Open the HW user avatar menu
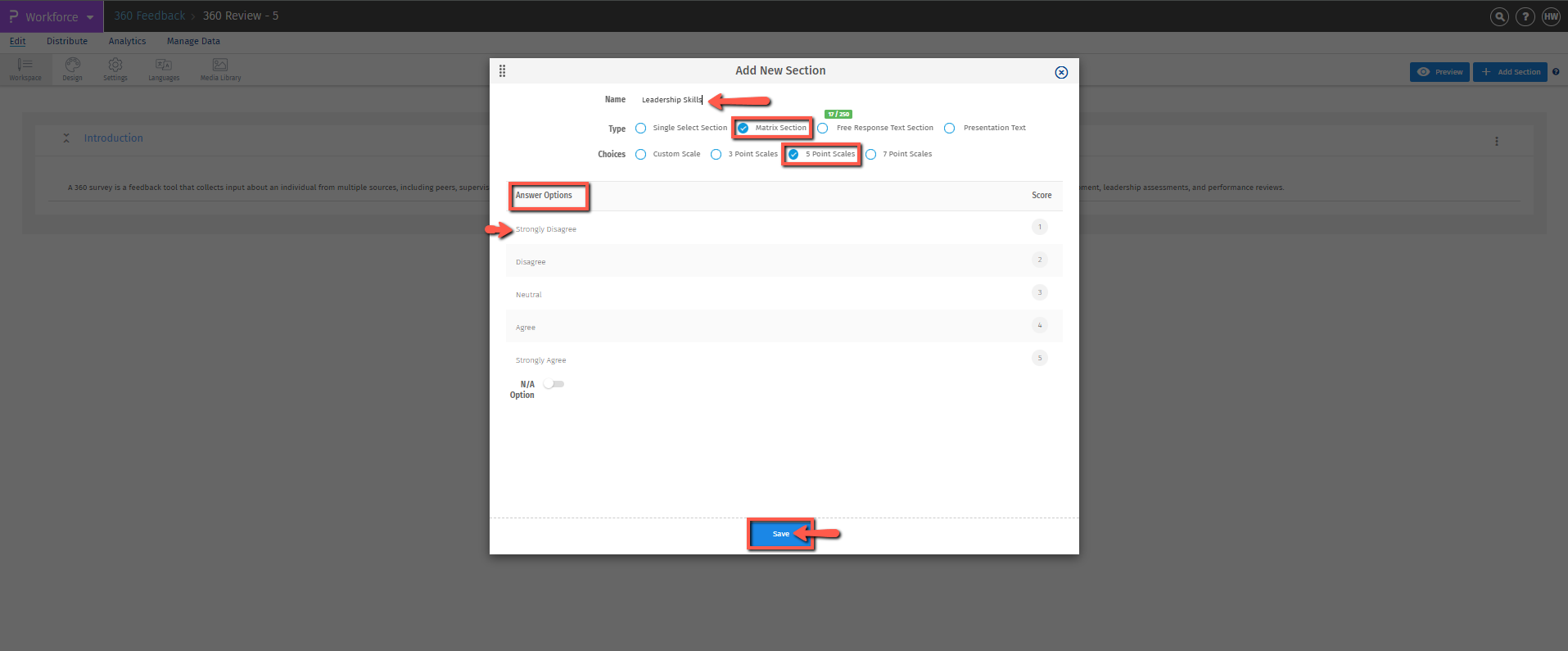Image resolution: width=1568 pixels, height=651 pixels. [1551, 16]
